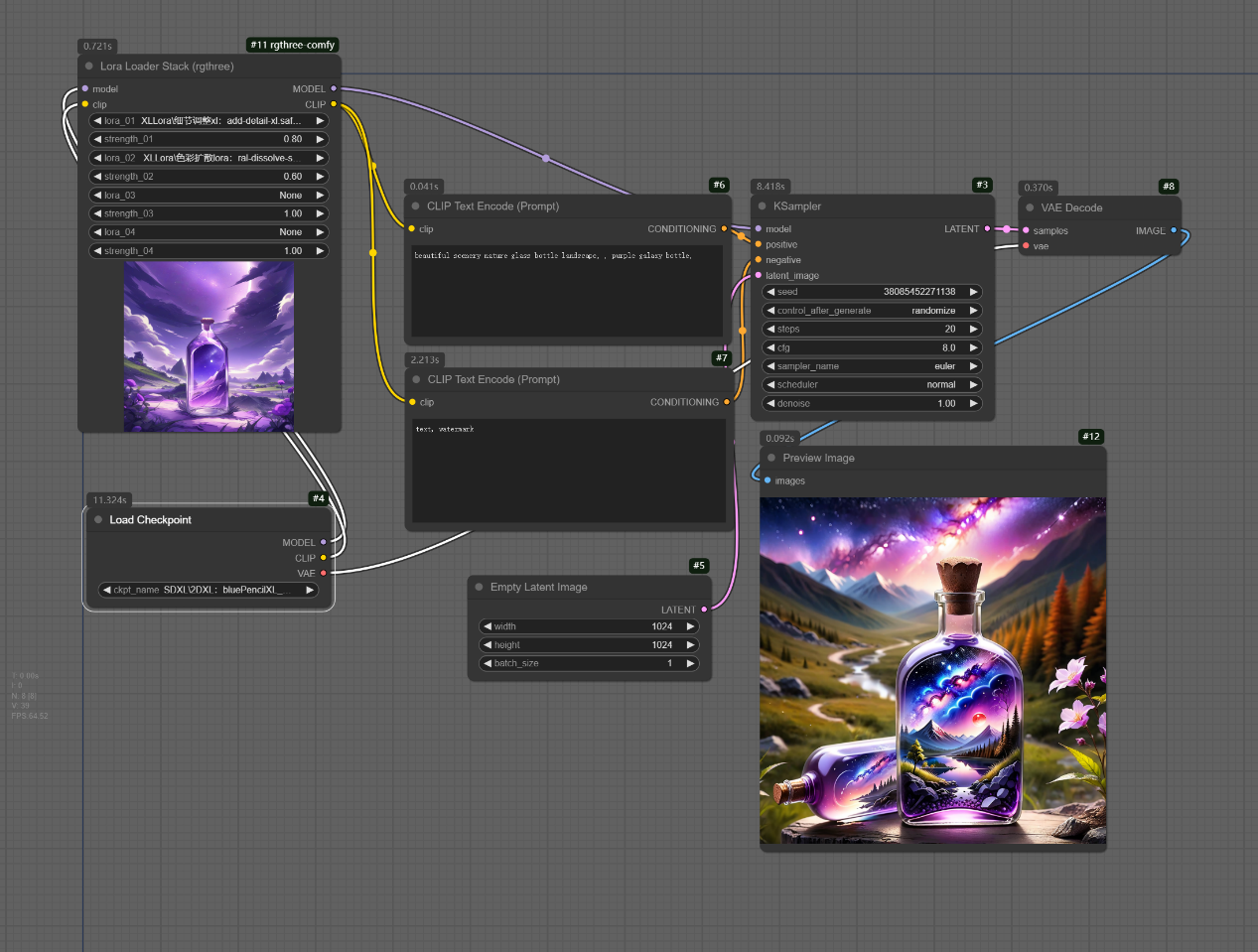Click the LATENT output socket on KSampler

click(x=987, y=229)
